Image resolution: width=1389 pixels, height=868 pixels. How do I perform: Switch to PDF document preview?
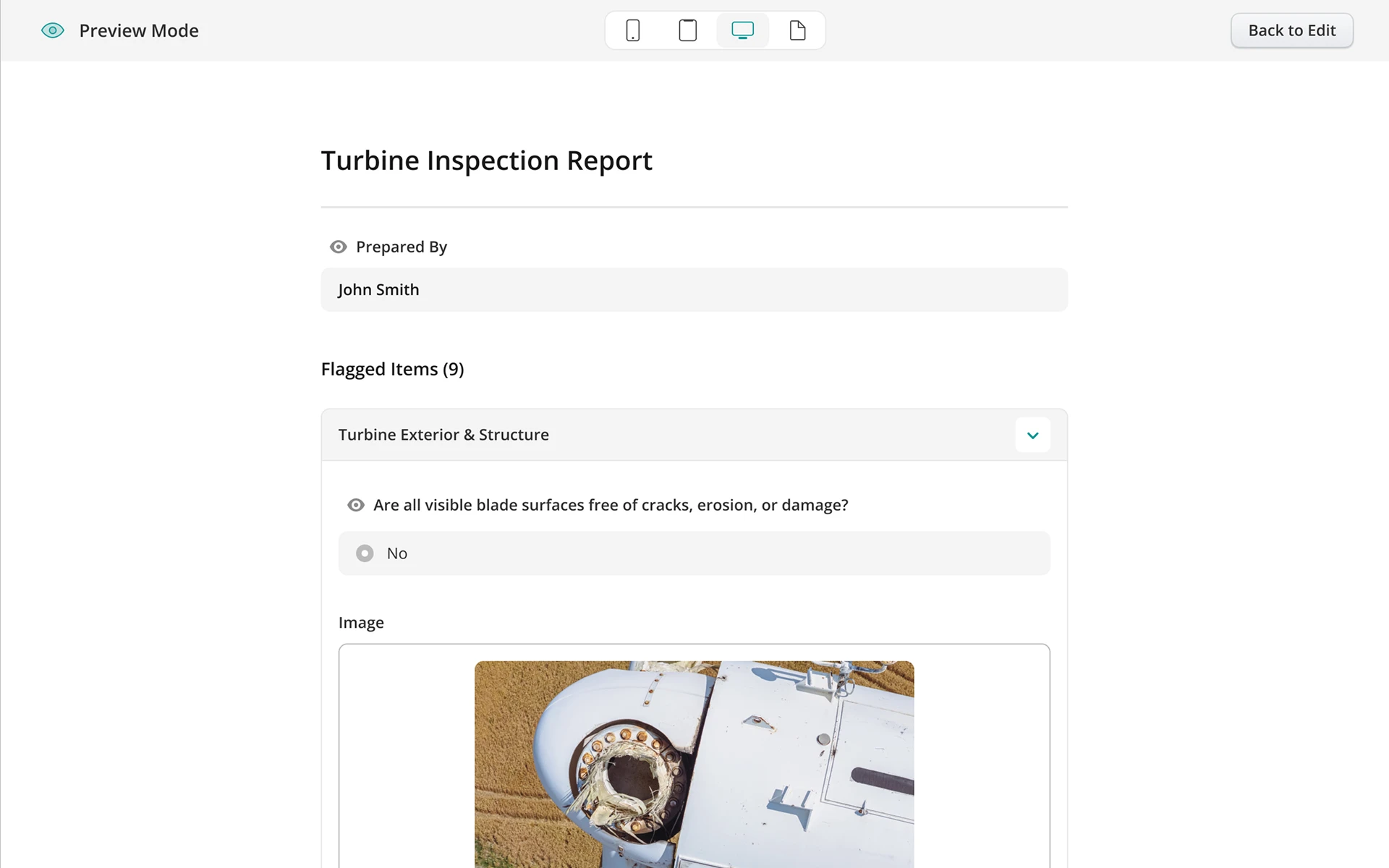797,30
